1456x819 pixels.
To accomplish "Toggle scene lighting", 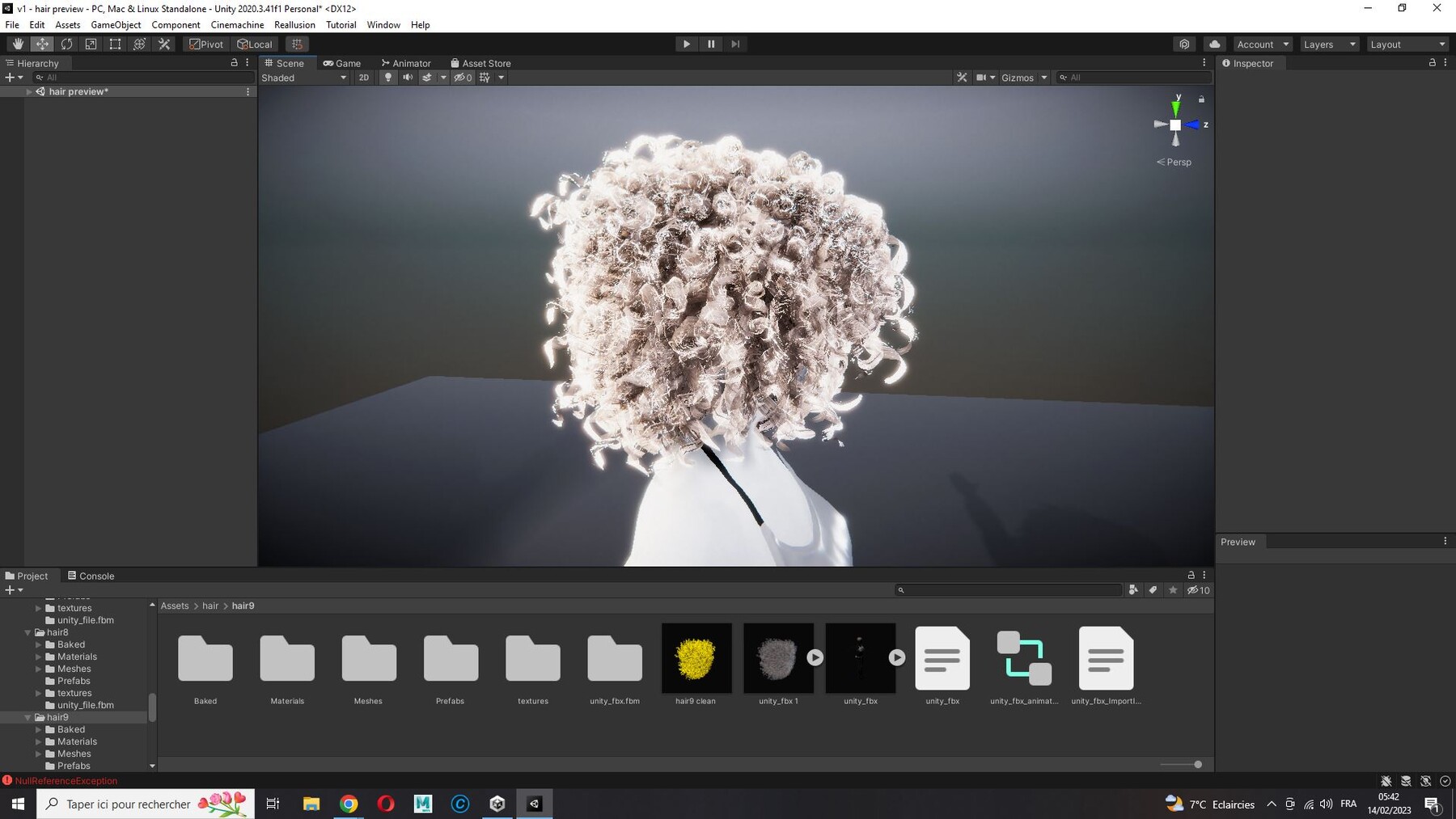I will coord(388,78).
